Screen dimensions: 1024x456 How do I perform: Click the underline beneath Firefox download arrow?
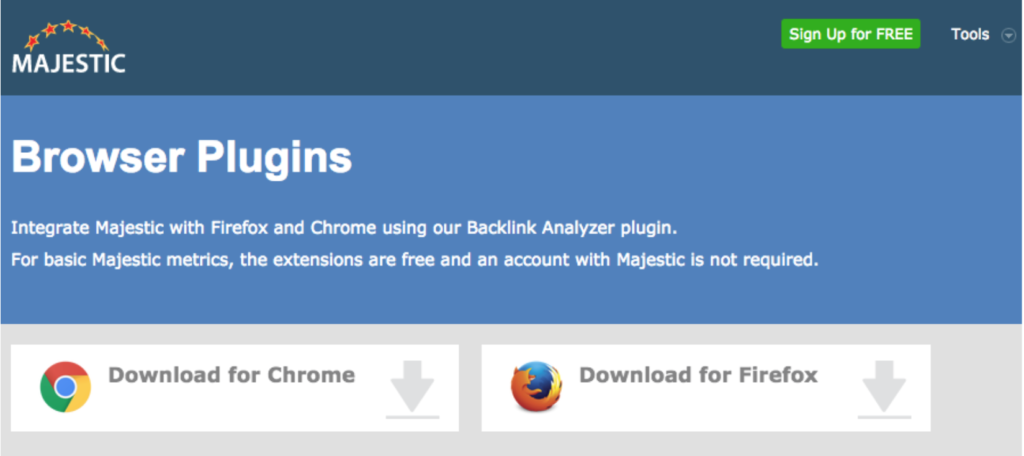(884, 417)
